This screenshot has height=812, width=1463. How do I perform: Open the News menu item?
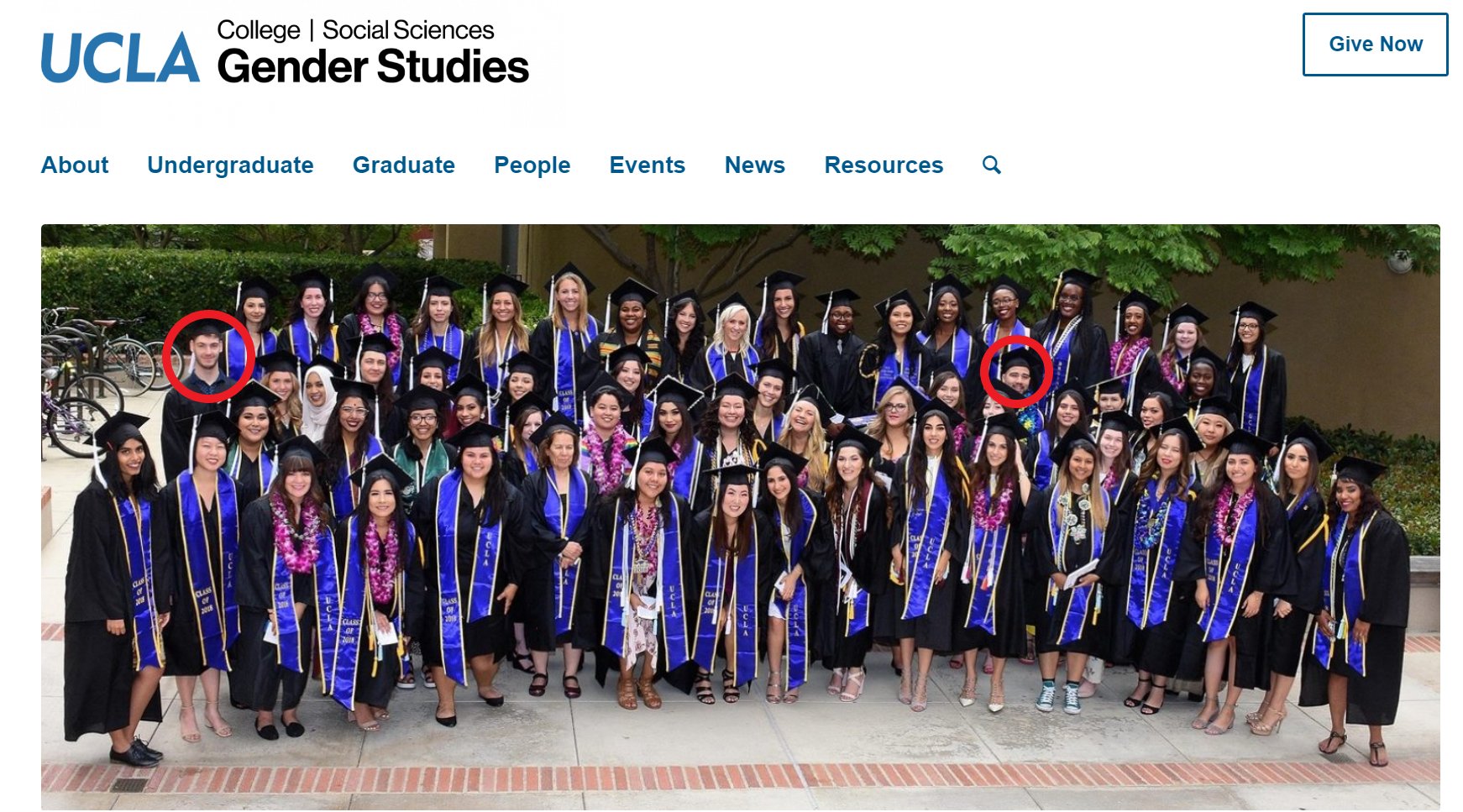pyautogui.click(x=755, y=165)
